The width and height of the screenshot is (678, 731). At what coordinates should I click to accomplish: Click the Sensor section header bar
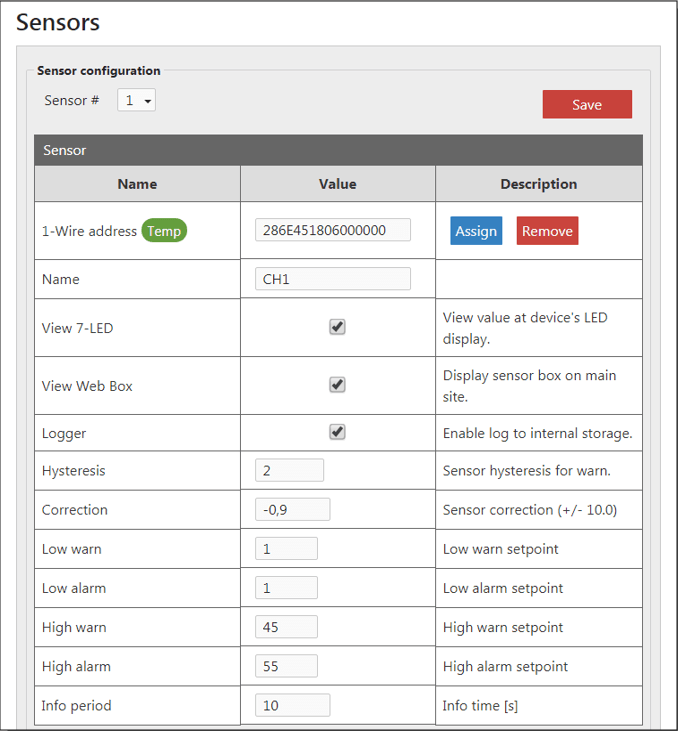338,150
